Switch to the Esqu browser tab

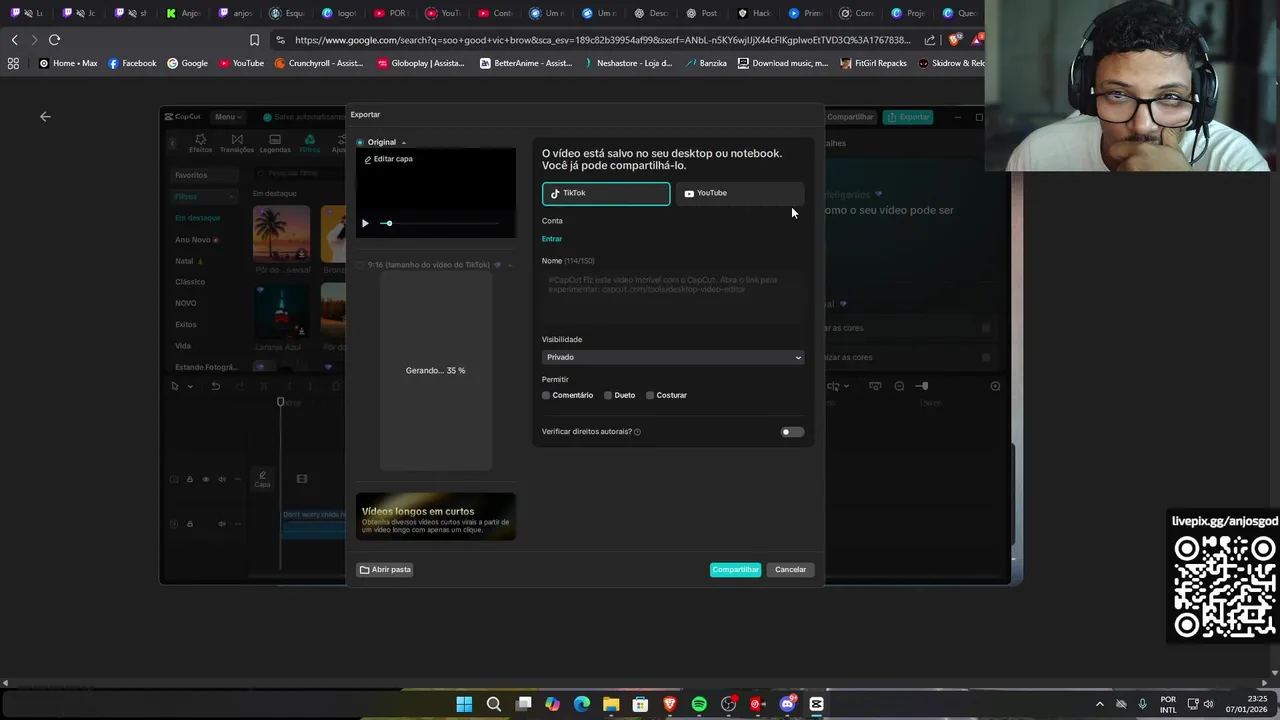(x=286, y=13)
